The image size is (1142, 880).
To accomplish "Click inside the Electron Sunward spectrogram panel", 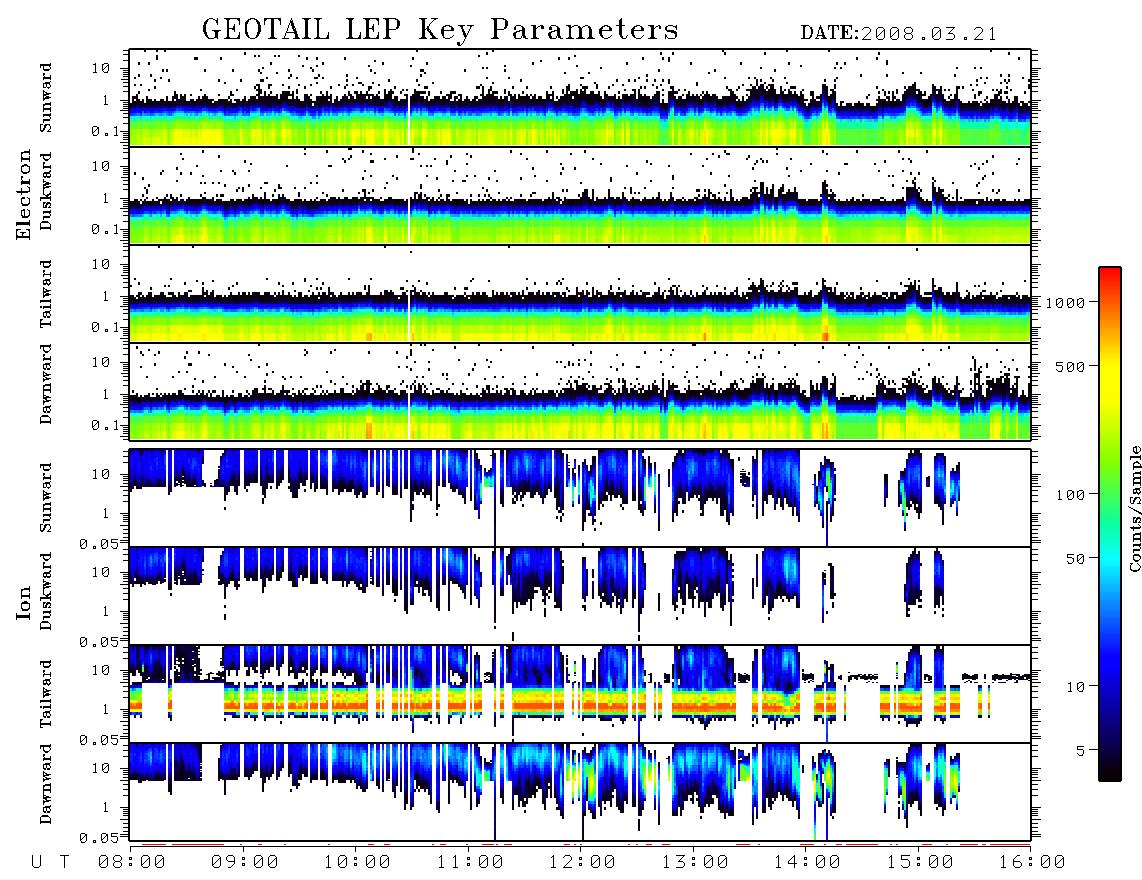I will (580, 98).
